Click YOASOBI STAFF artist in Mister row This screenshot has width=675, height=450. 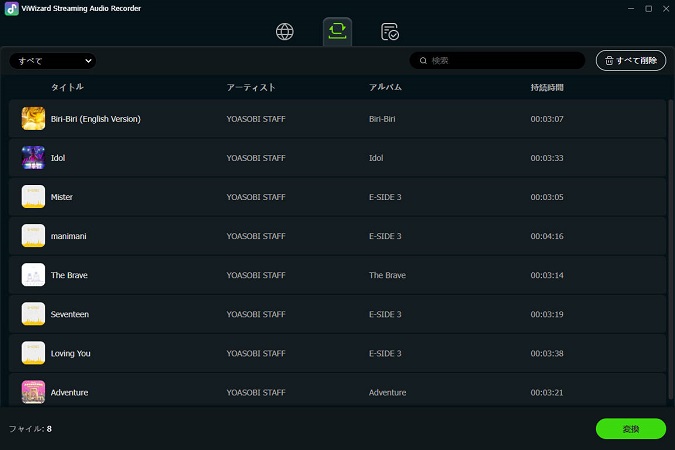pyautogui.click(x=256, y=197)
